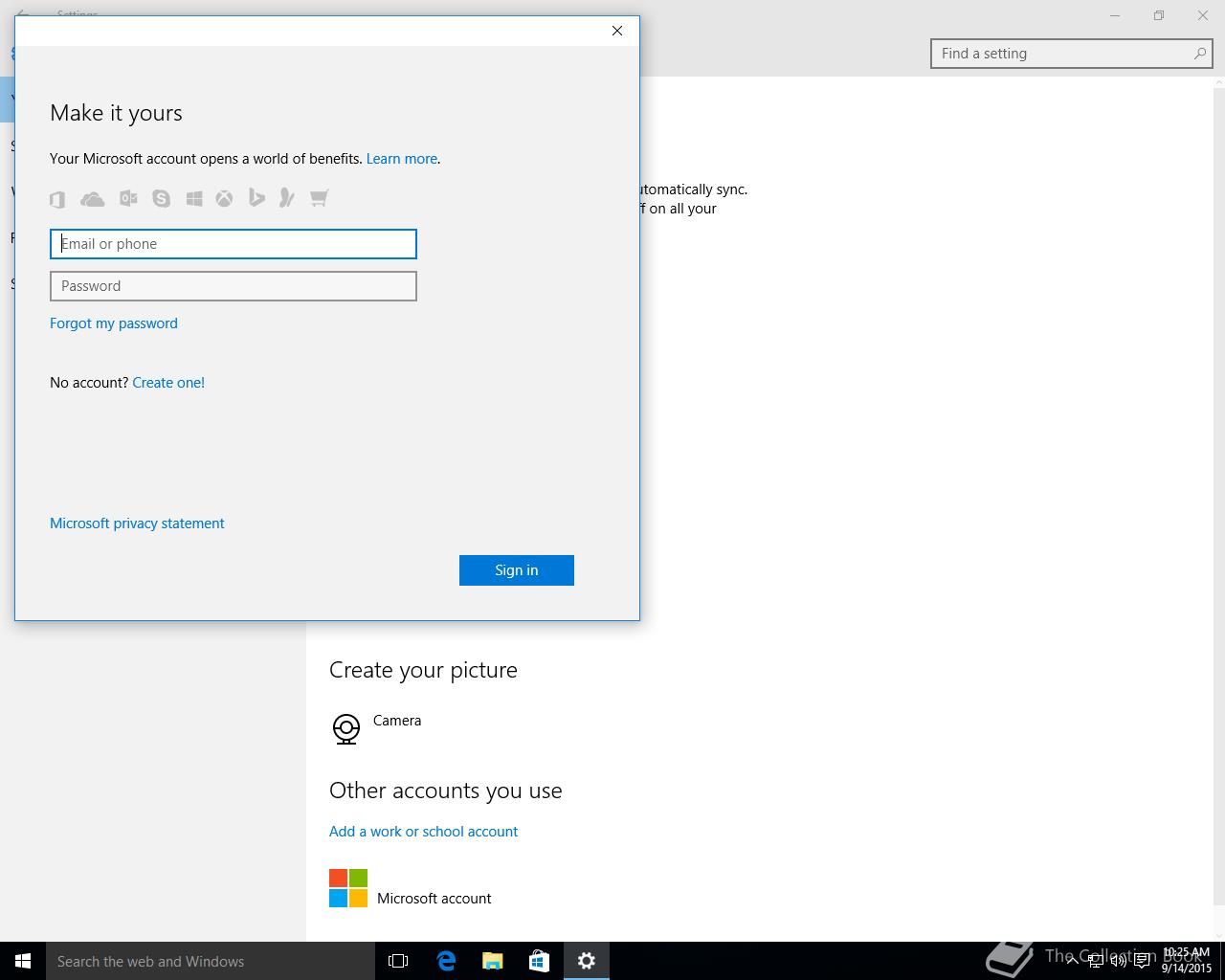Click the Settings gear on the taskbar
1225x980 pixels.
[x=587, y=961]
